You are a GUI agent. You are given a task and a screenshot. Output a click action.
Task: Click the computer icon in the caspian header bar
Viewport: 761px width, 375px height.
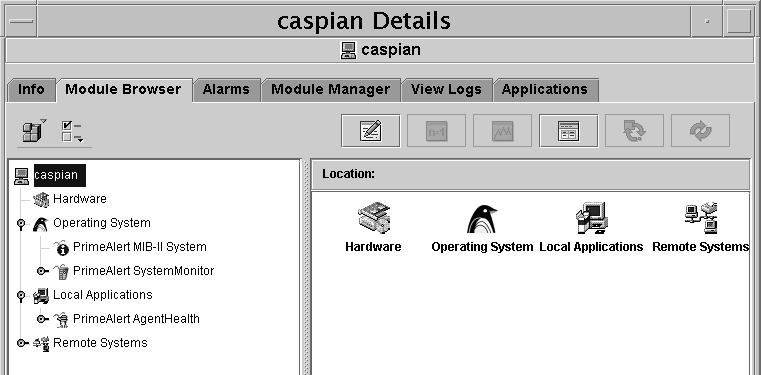(348, 50)
